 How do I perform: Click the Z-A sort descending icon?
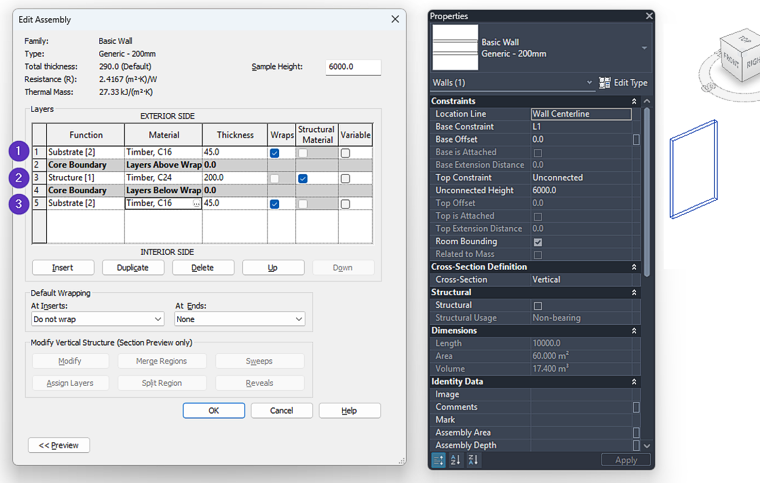pyautogui.click(x=473, y=459)
